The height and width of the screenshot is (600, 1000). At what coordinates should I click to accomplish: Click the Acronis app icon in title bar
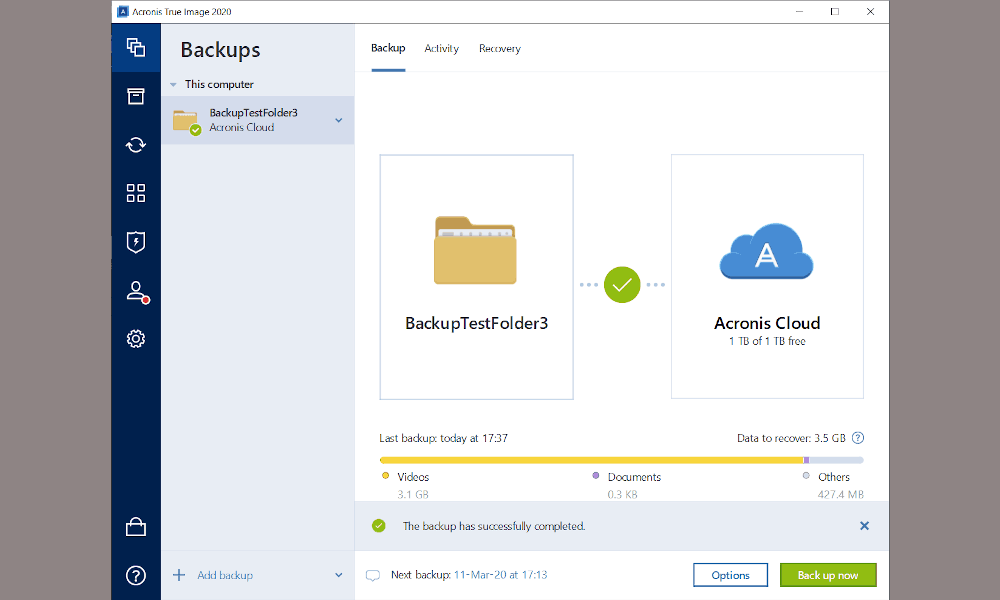click(x=123, y=11)
